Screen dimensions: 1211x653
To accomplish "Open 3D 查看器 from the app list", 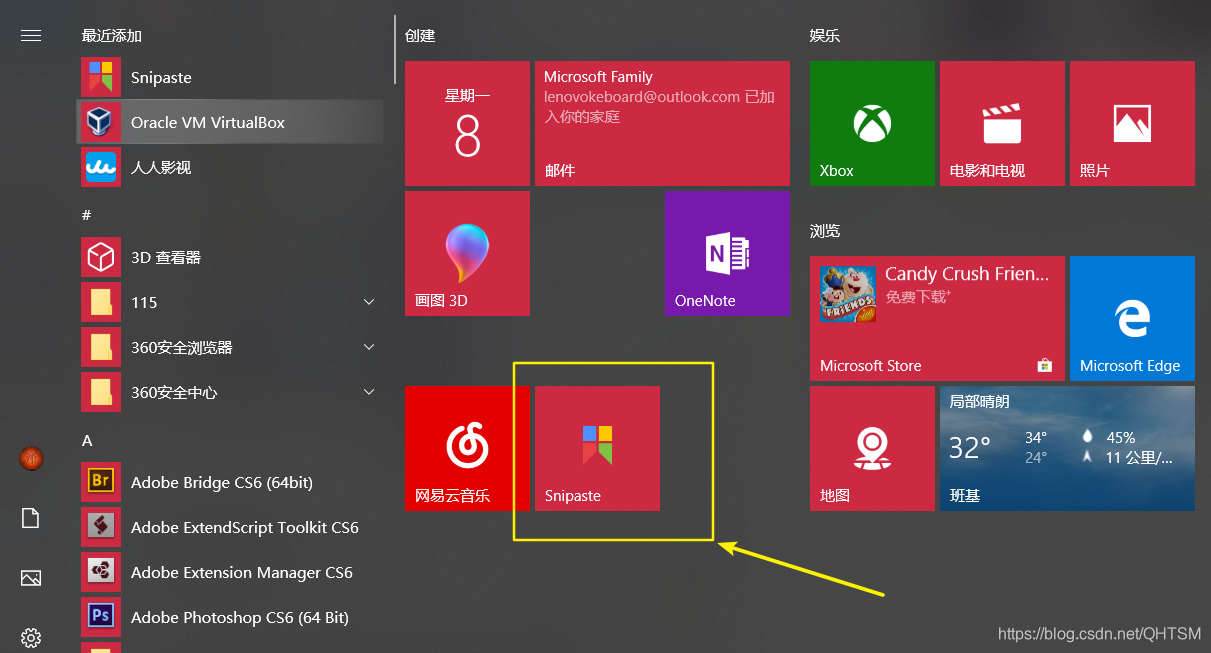I will (230, 257).
